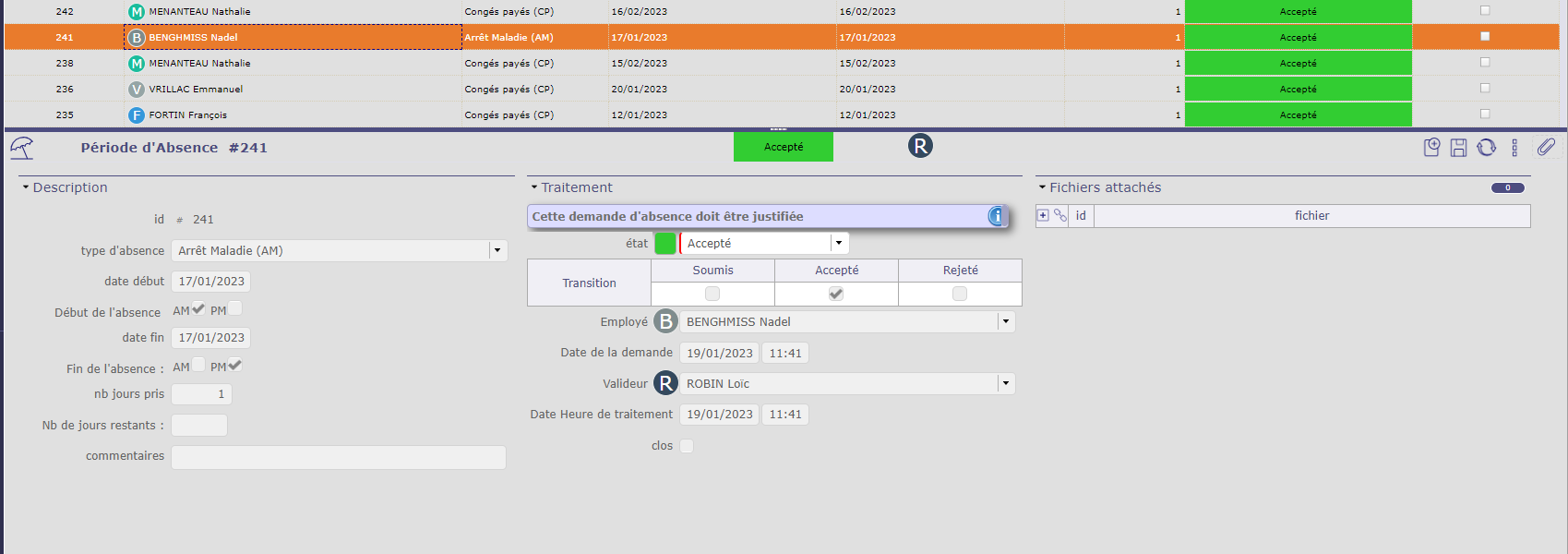
Task: Toggle Fin de l'absence AM checkbox
Action: tap(198, 365)
